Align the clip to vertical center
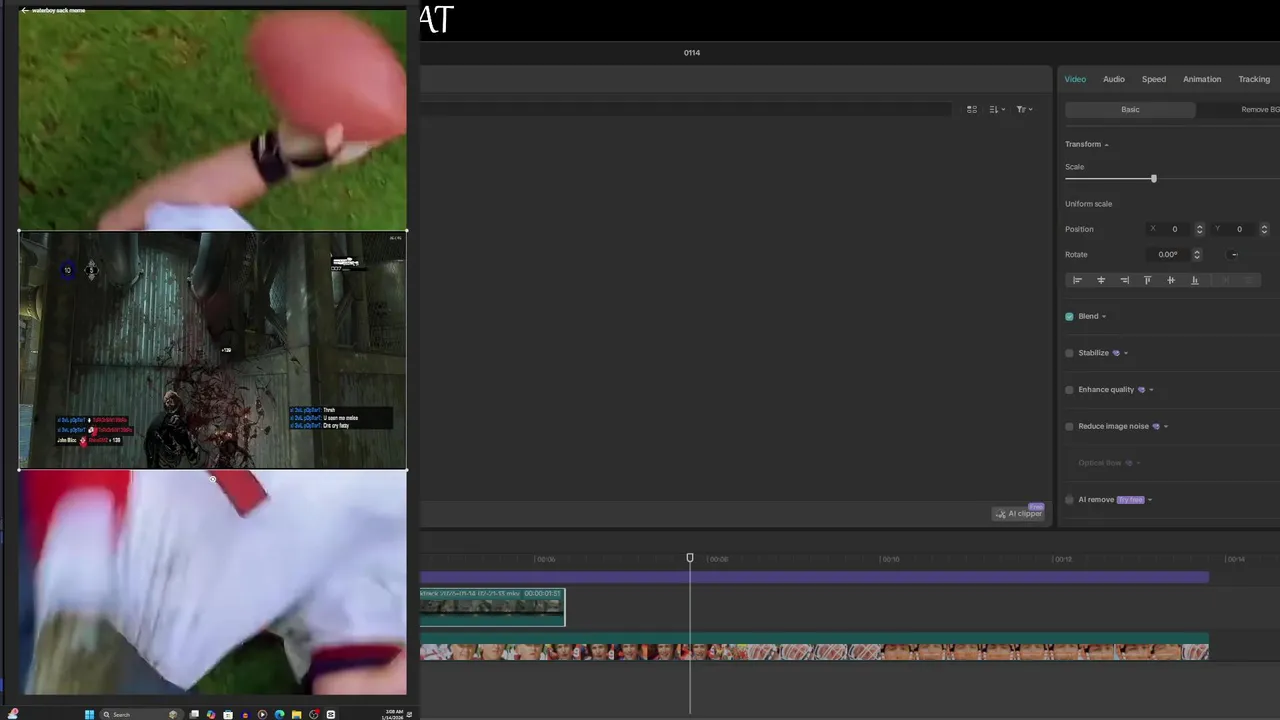 (x=1171, y=280)
